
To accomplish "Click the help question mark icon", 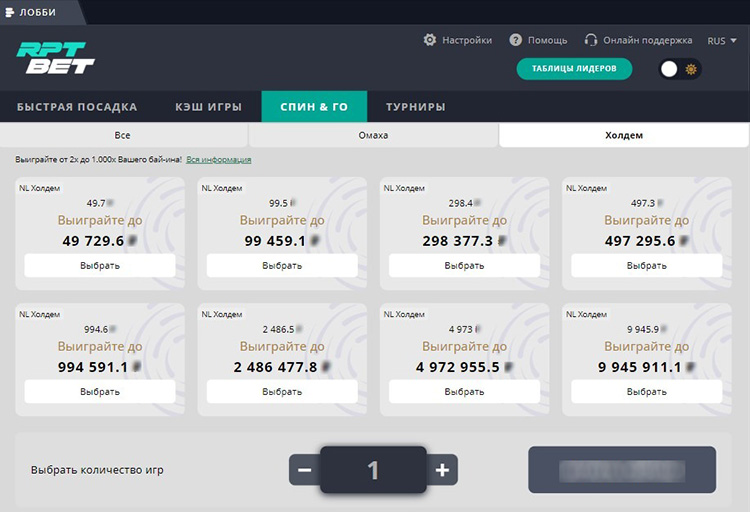I will tap(515, 40).
